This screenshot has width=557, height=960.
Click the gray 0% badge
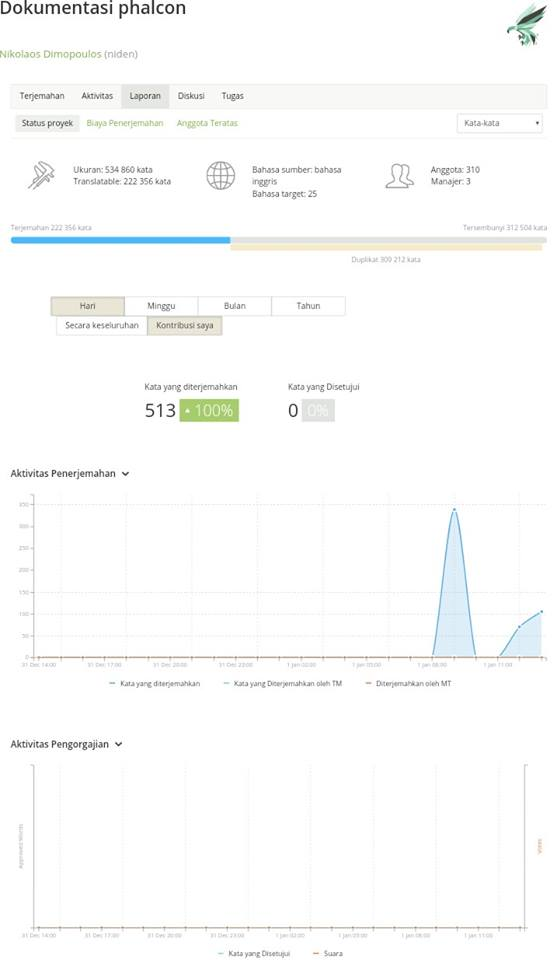(x=318, y=410)
